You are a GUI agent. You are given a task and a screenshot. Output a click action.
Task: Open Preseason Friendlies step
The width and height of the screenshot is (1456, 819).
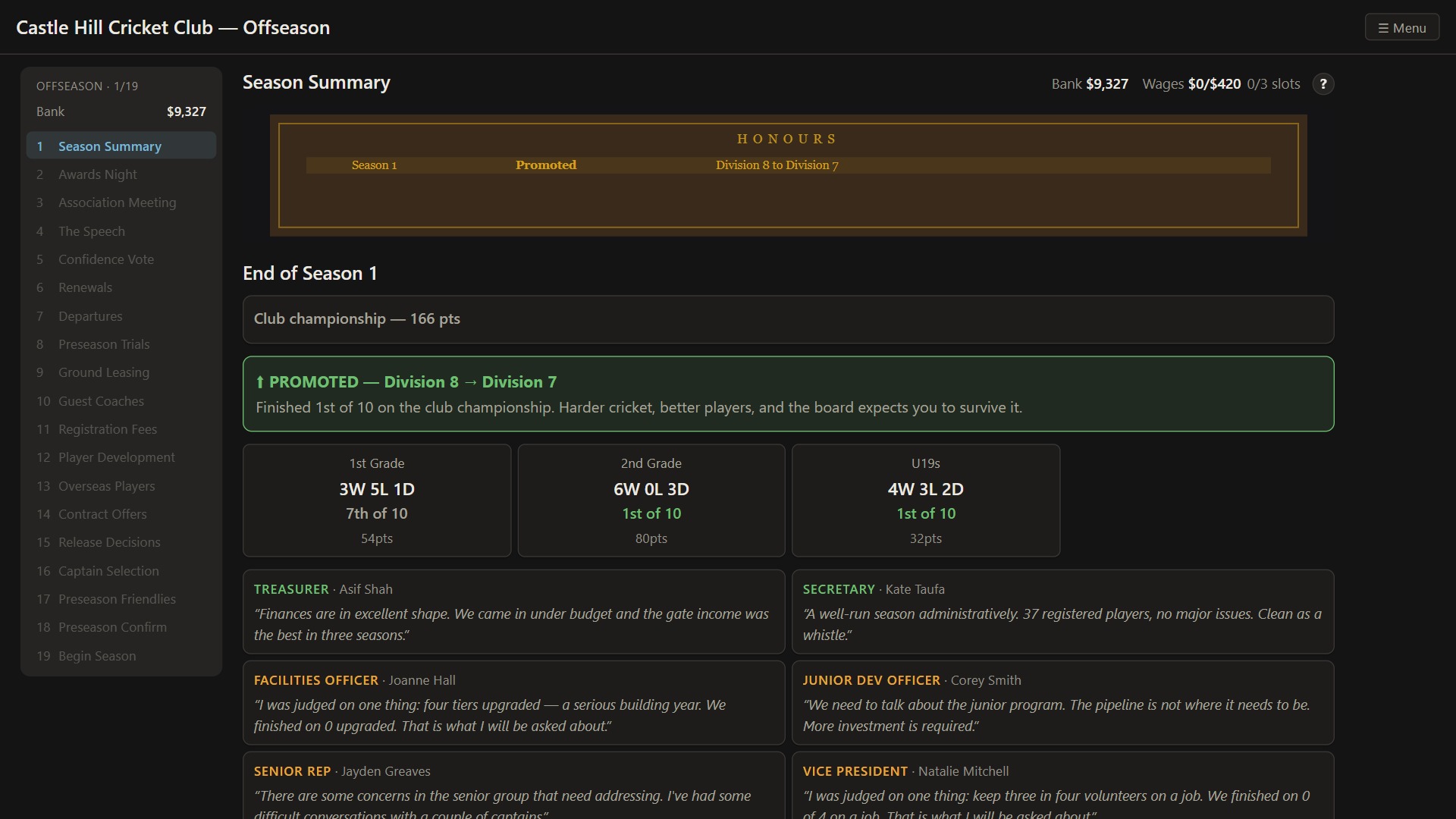[x=121, y=599]
